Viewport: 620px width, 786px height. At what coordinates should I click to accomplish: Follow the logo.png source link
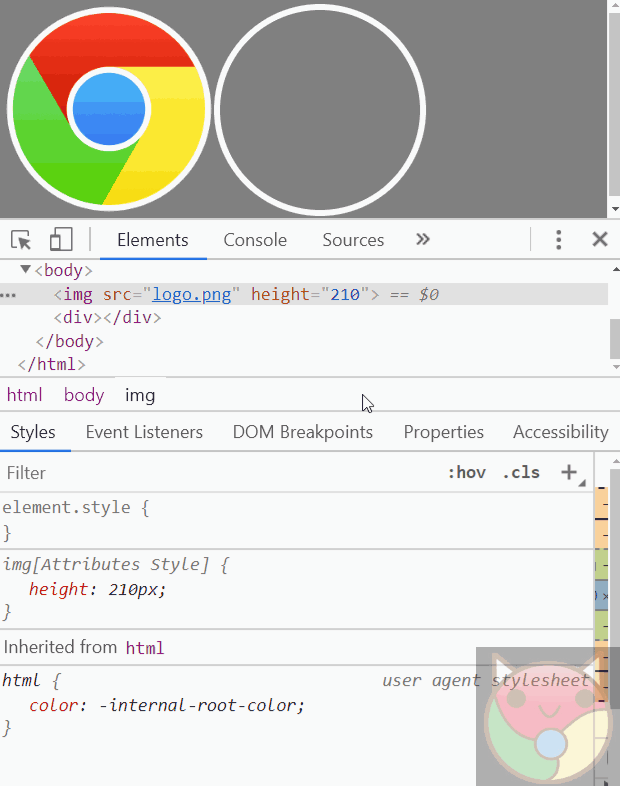coord(192,294)
